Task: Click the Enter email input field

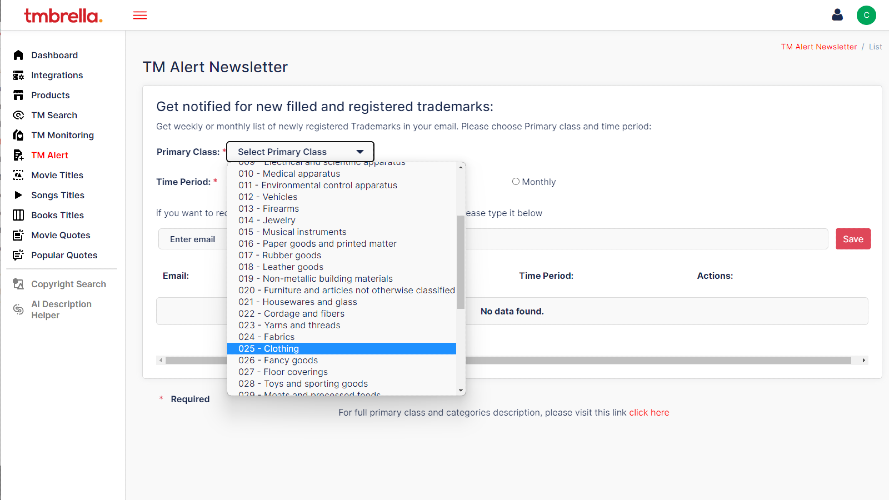Action: point(192,239)
